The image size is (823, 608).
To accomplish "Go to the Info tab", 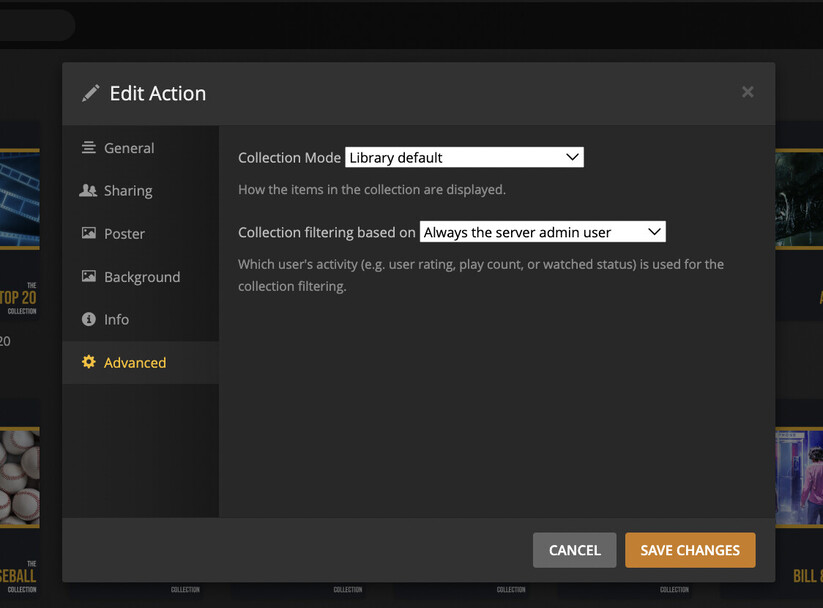I will pos(140,319).
